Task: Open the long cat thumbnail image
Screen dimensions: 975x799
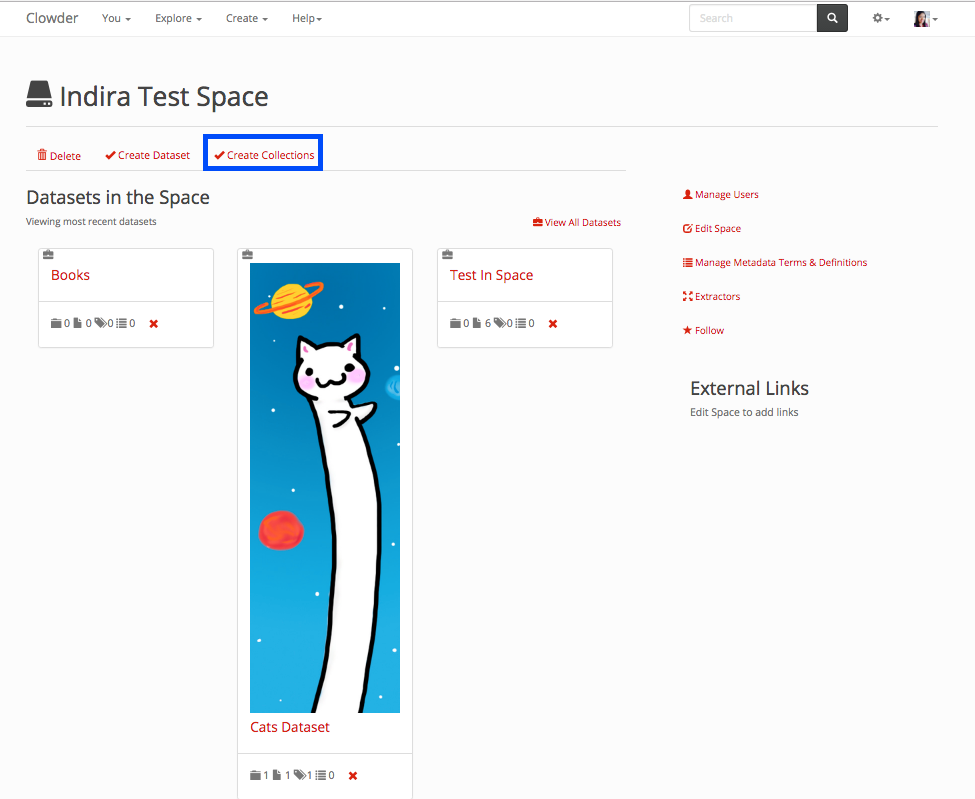Action: pos(325,487)
